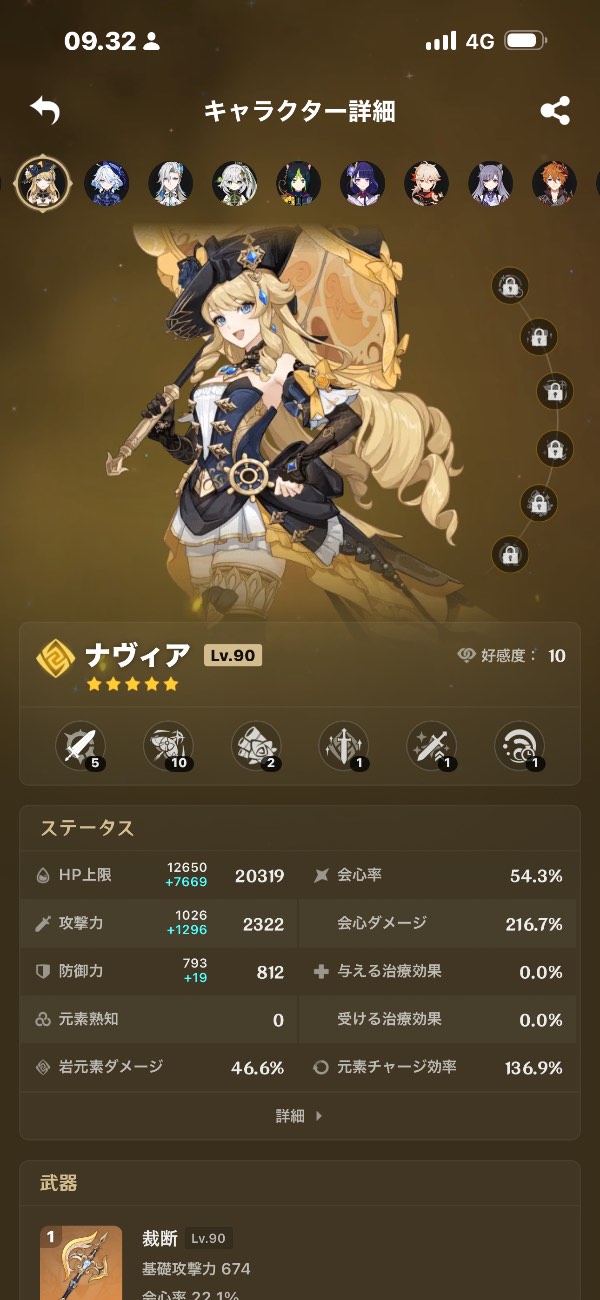
Task: Switch to orange-haired character avatar
Action: click(x=555, y=184)
